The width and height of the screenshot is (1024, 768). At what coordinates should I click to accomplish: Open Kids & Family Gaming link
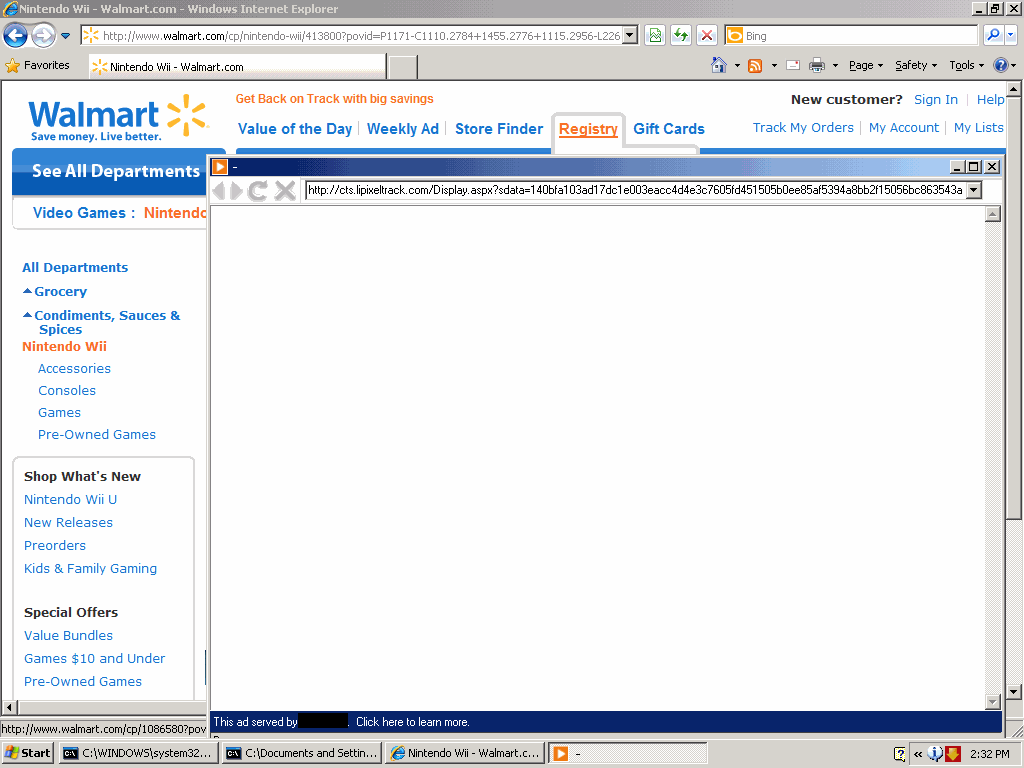coord(91,569)
